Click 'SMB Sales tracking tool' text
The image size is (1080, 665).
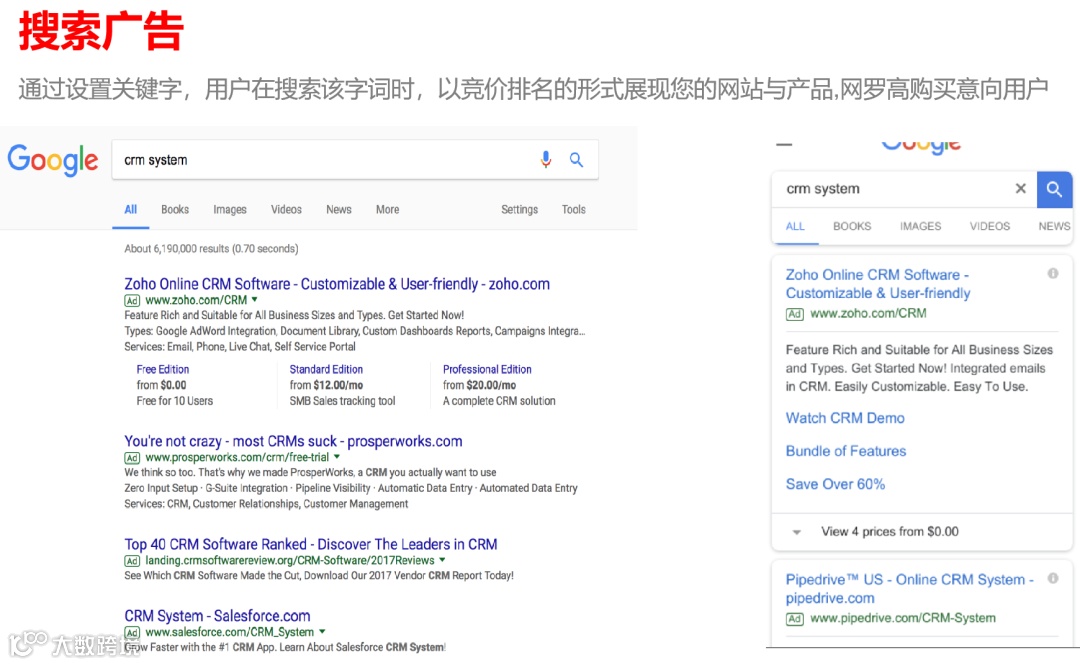coord(342,401)
